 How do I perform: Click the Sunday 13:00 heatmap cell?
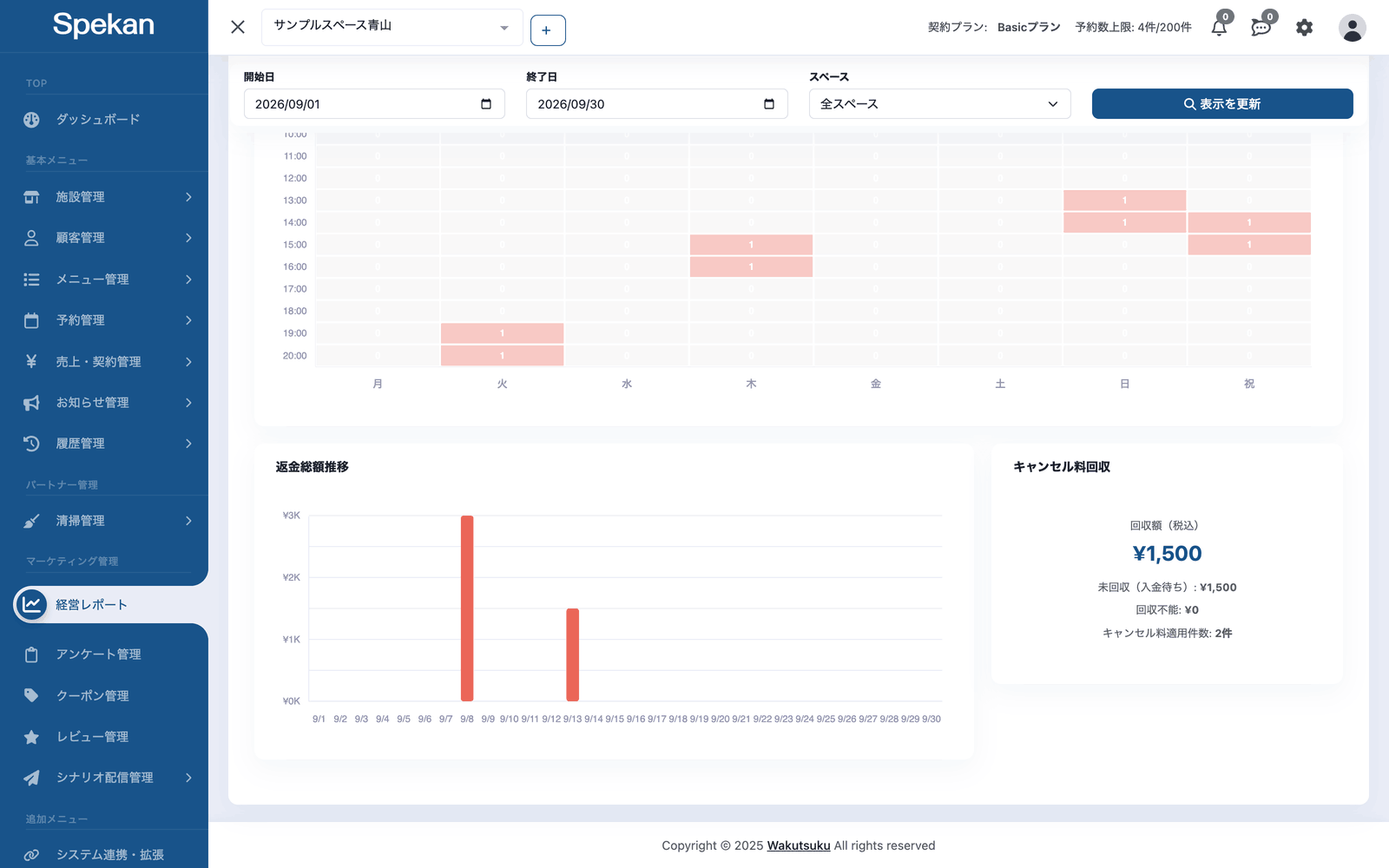click(1124, 201)
